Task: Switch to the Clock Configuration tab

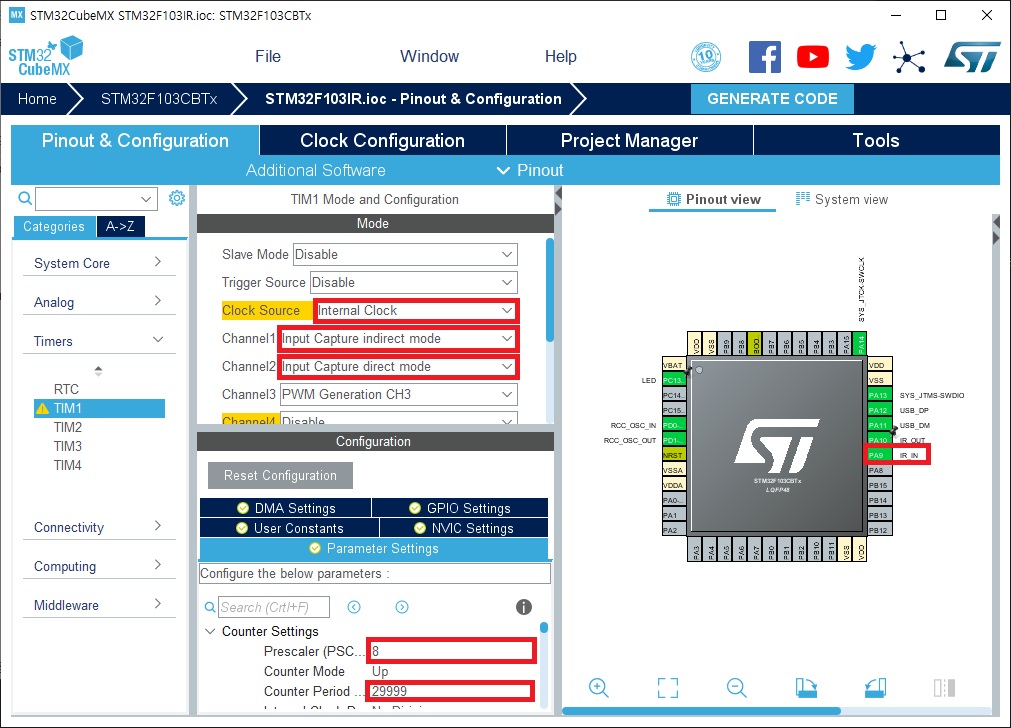Action: (382, 141)
